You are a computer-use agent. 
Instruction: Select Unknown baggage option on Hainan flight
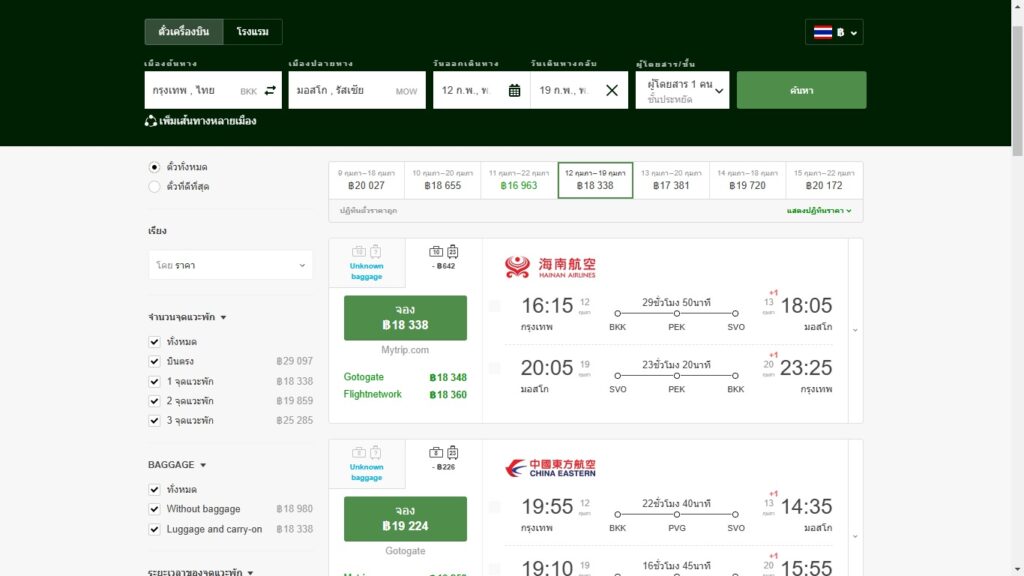(x=367, y=262)
